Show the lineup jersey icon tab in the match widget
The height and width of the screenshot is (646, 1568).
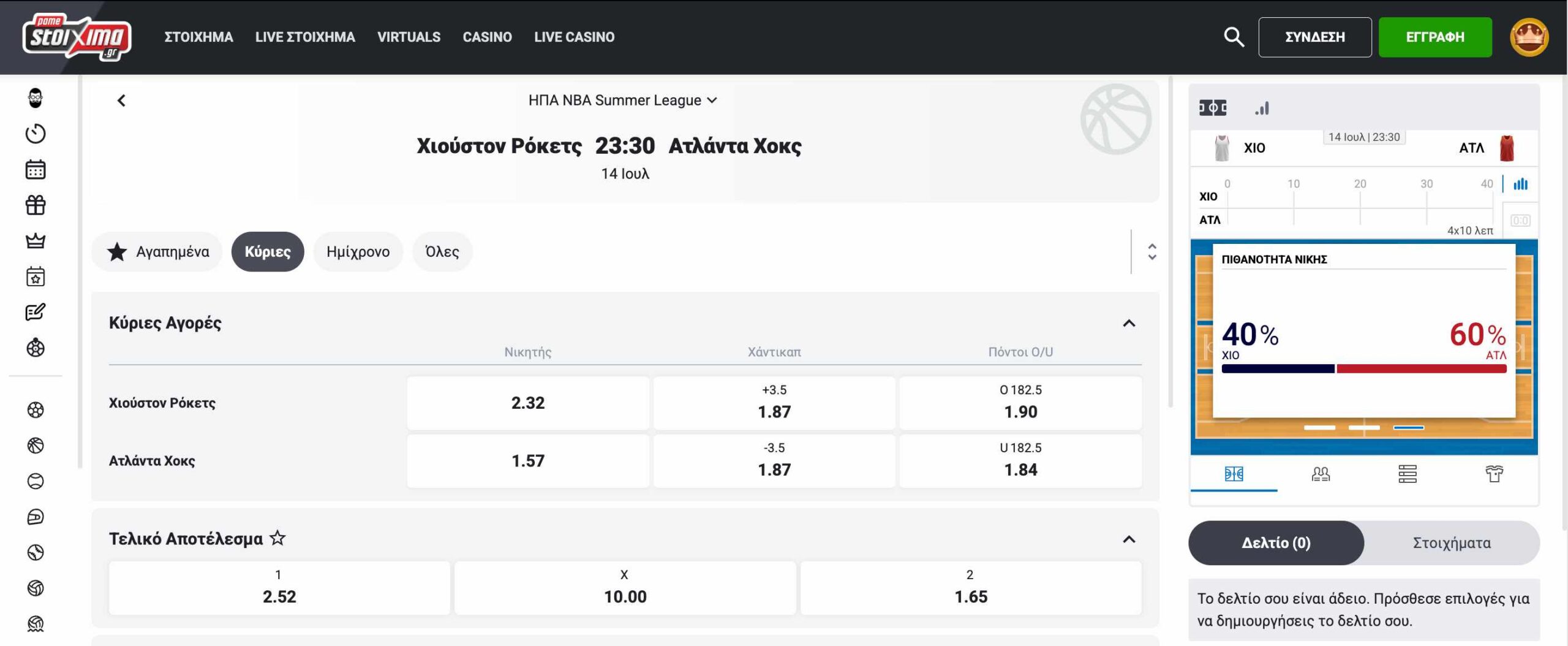1494,474
